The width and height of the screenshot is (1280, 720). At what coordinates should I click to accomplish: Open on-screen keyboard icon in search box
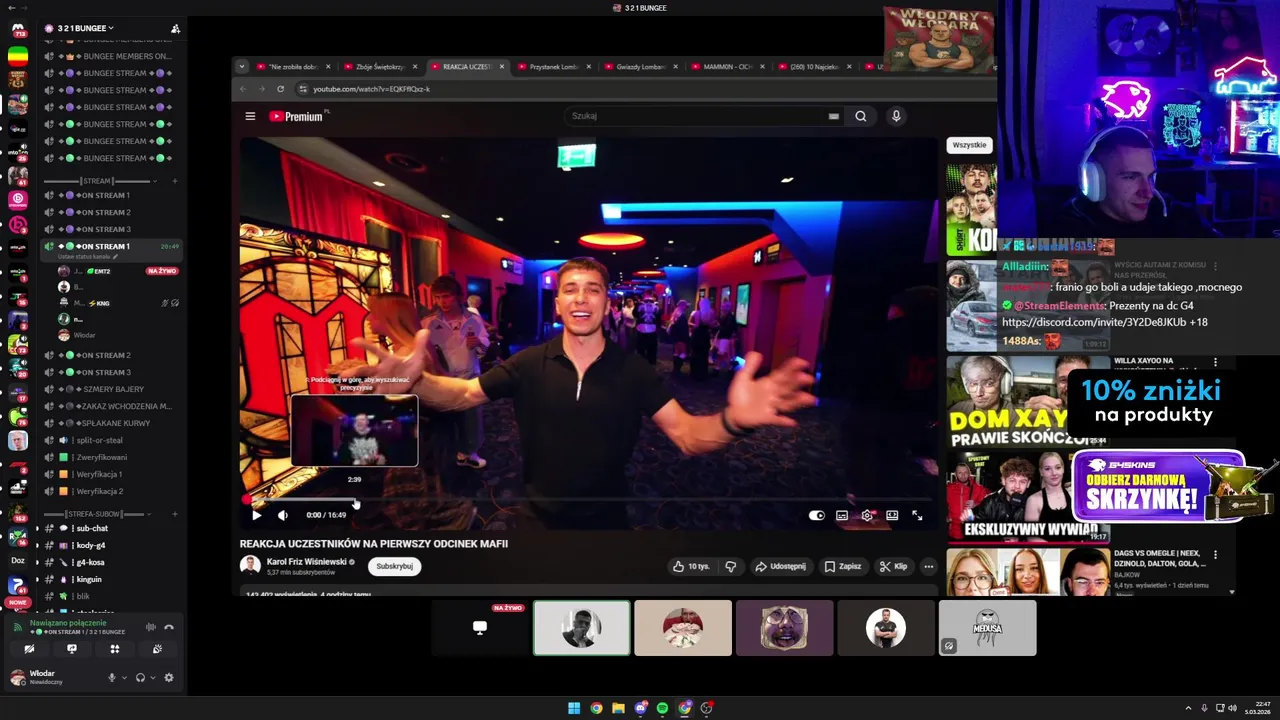(833, 116)
